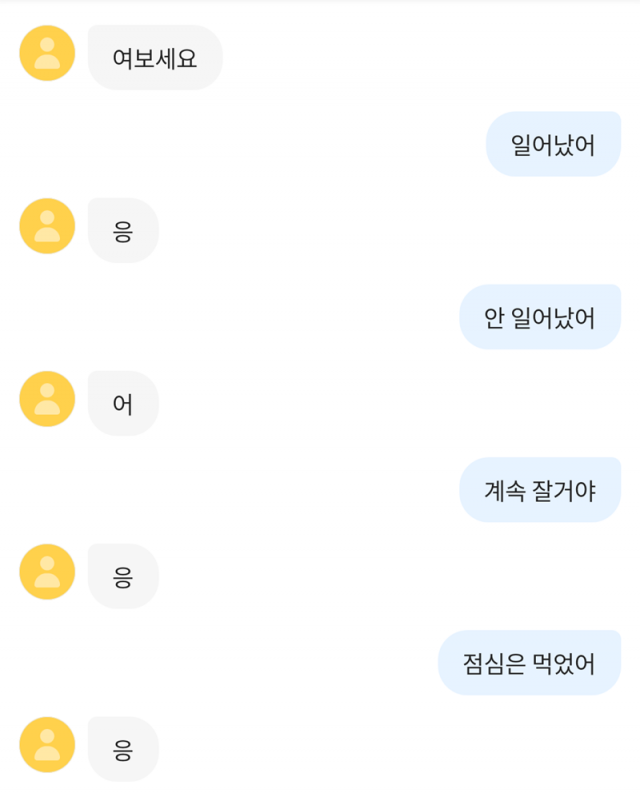Select the first blue sent message bubble
640x797 pixels.
click(553, 144)
